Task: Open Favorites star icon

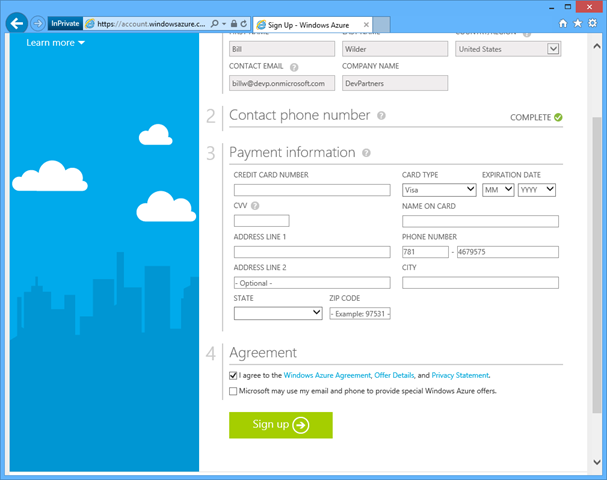Action: point(577,22)
